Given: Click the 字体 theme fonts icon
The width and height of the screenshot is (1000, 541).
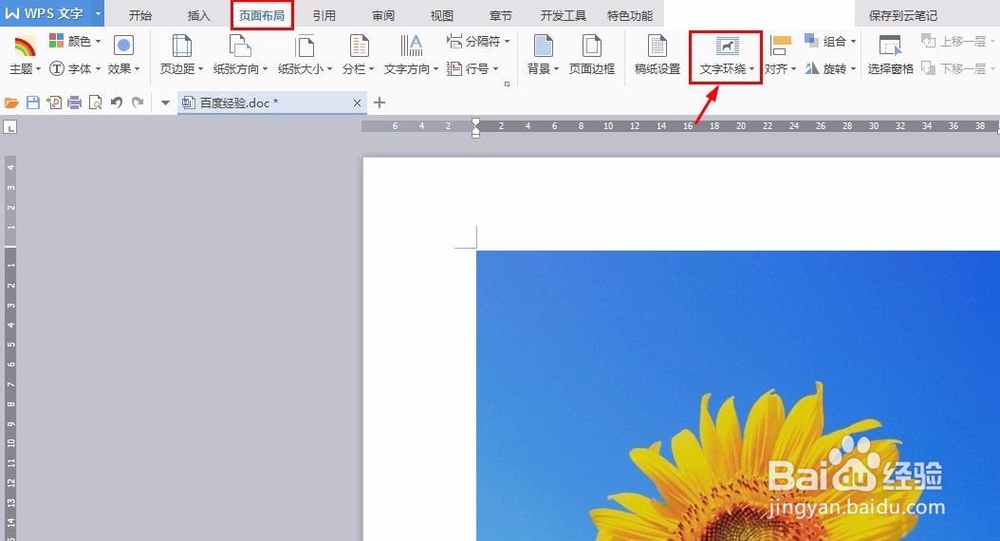Looking at the screenshot, I should pos(57,68).
